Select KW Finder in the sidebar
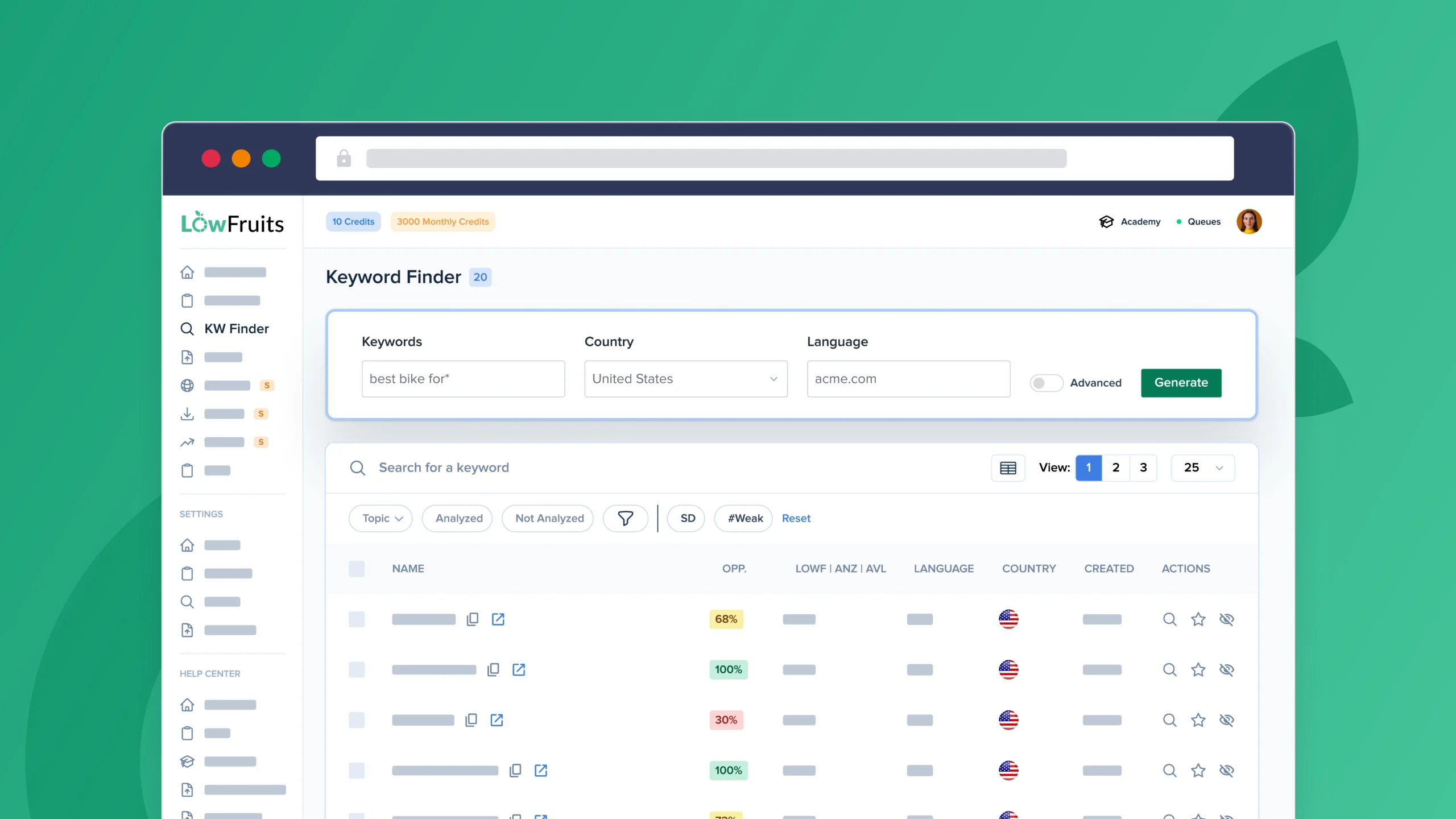Viewport: 1456px width, 819px height. (236, 329)
